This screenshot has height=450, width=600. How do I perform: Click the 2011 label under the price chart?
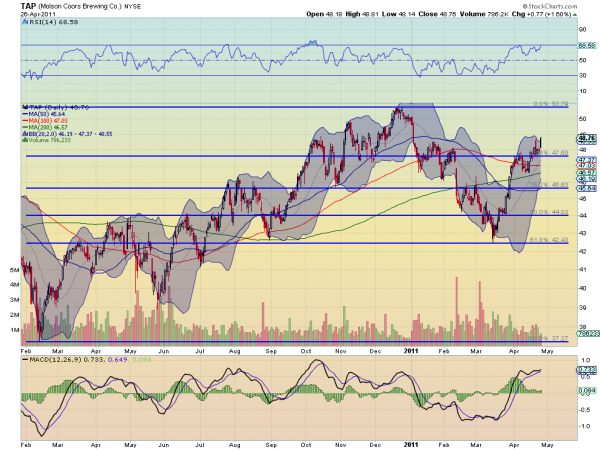click(411, 351)
